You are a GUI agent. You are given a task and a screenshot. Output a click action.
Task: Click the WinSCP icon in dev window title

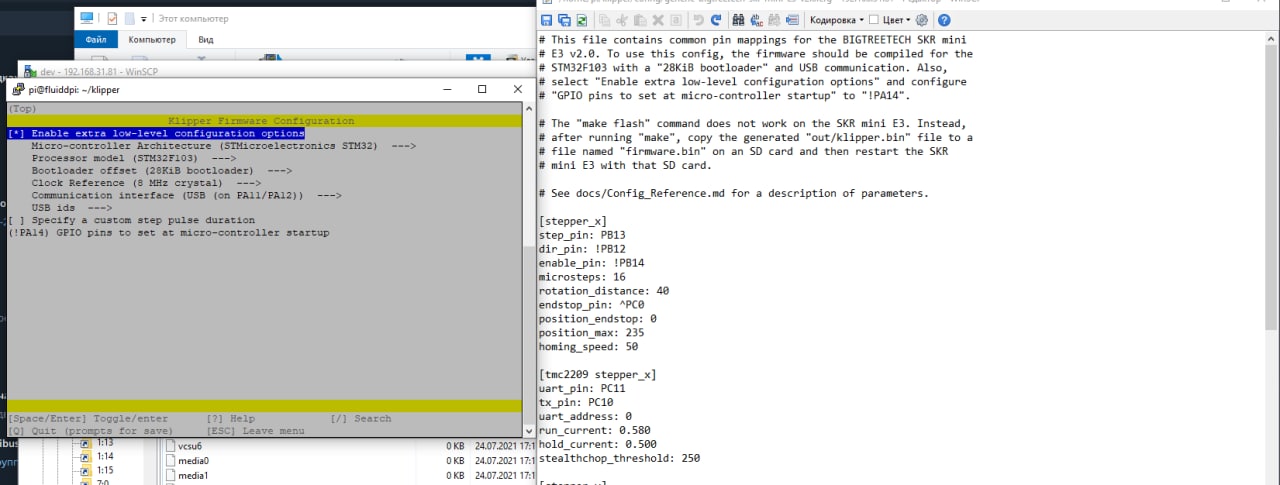(x=30, y=72)
